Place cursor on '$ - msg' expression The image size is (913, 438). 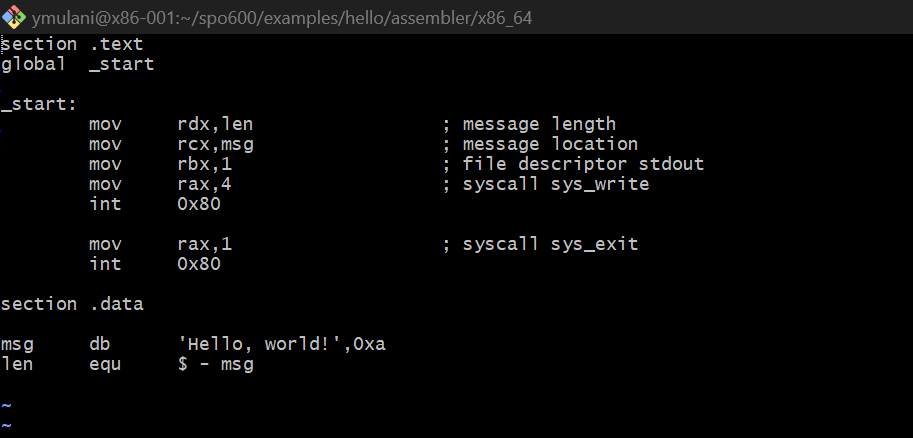(x=215, y=364)
